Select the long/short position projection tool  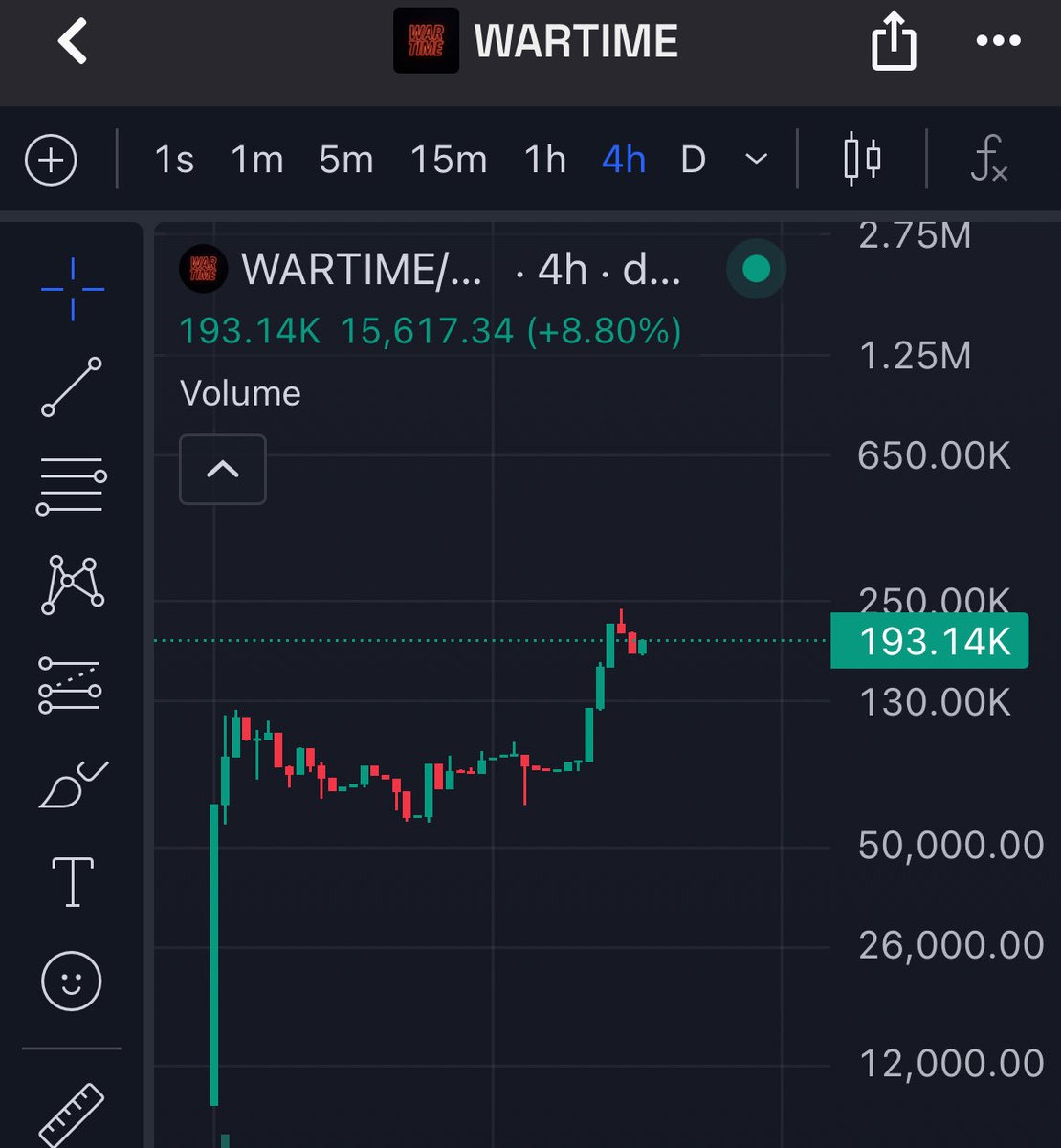point(69,685)
